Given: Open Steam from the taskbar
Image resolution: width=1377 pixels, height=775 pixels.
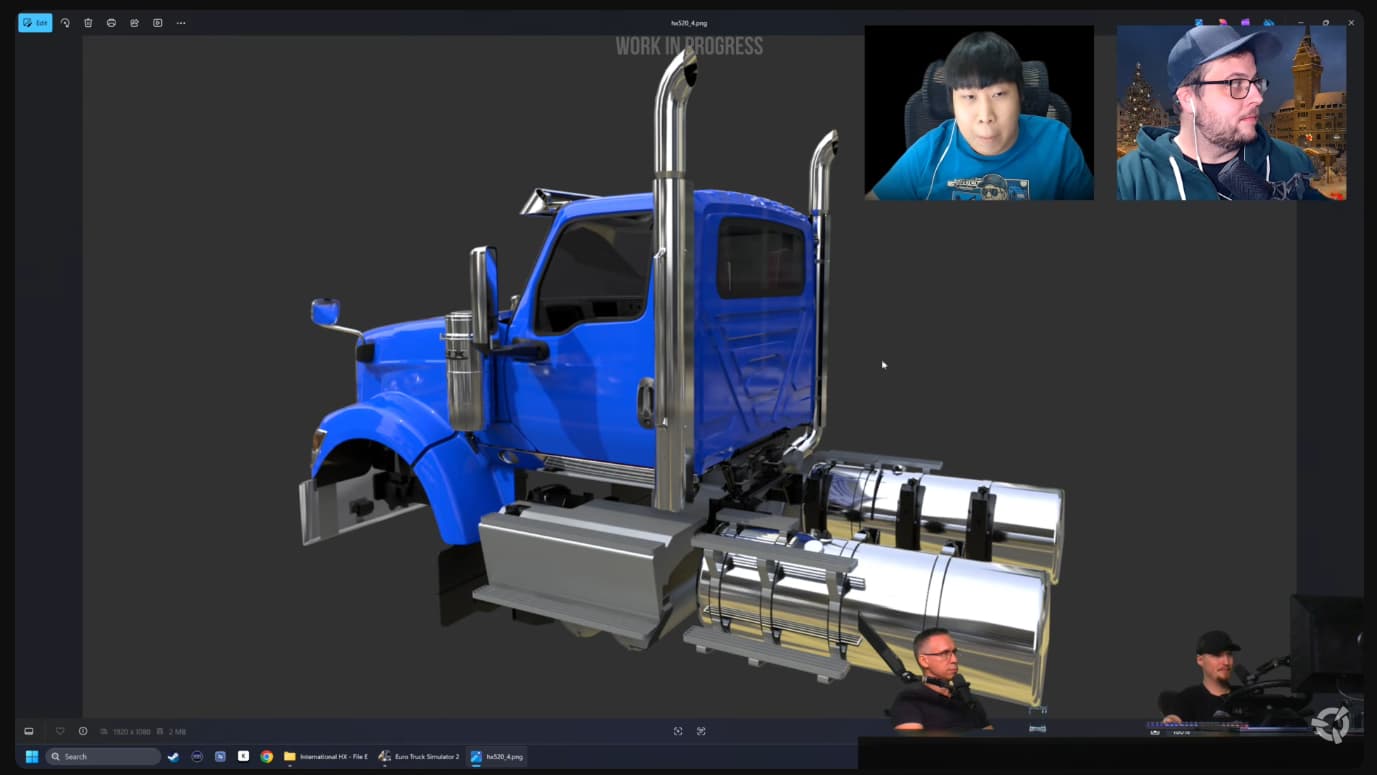Looking at the screenshot, I should [x=174, y=757].
